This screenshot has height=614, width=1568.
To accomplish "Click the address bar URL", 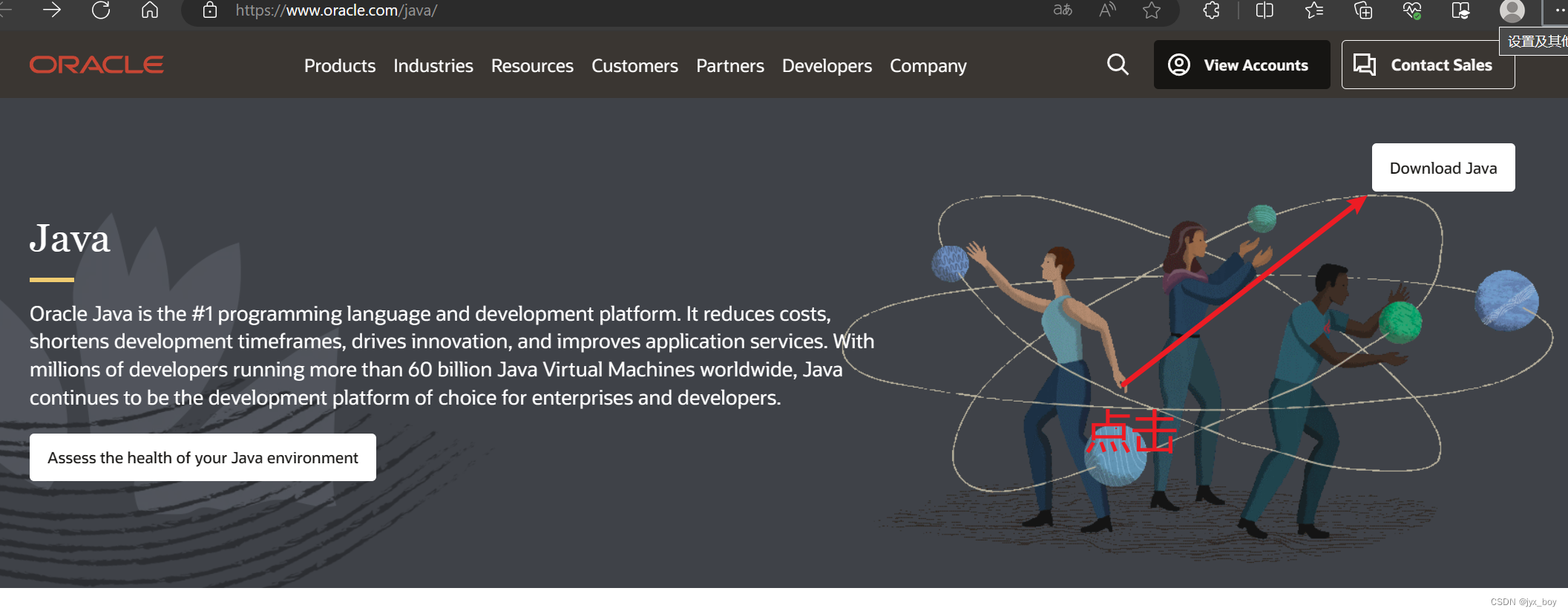I will tap(336, 10).
